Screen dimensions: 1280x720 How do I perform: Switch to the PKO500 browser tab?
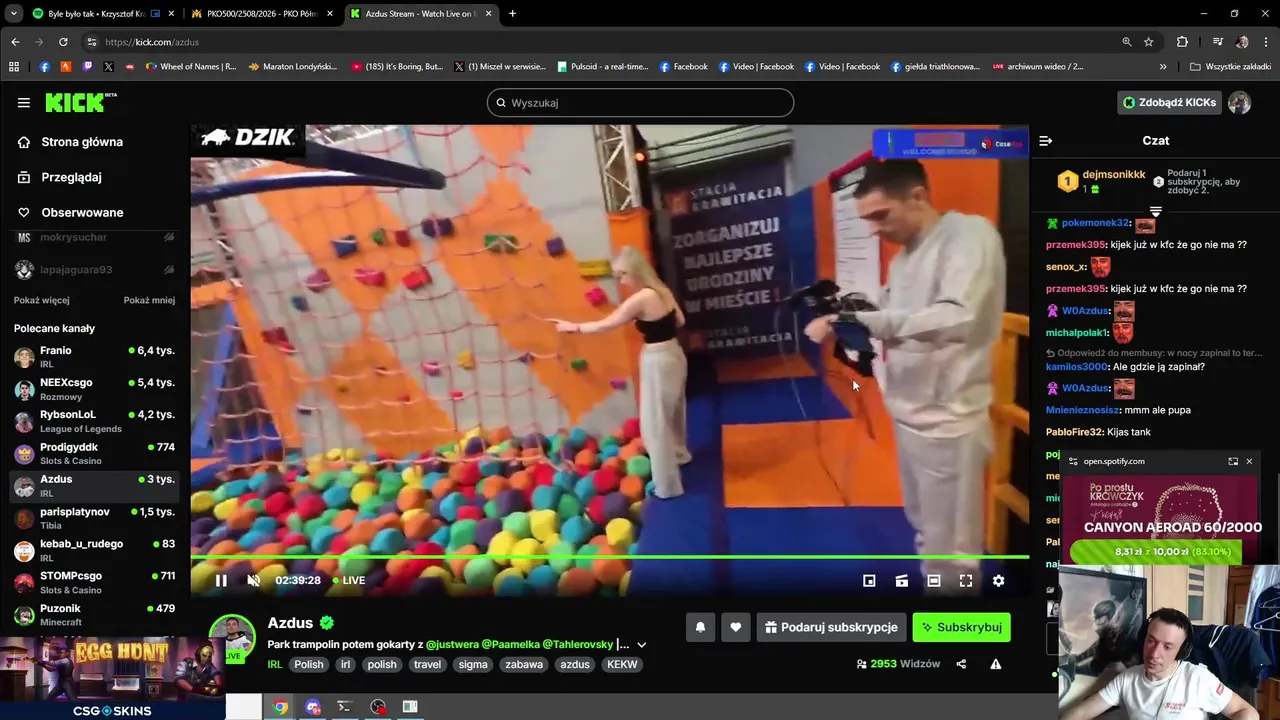coord(262,14)
